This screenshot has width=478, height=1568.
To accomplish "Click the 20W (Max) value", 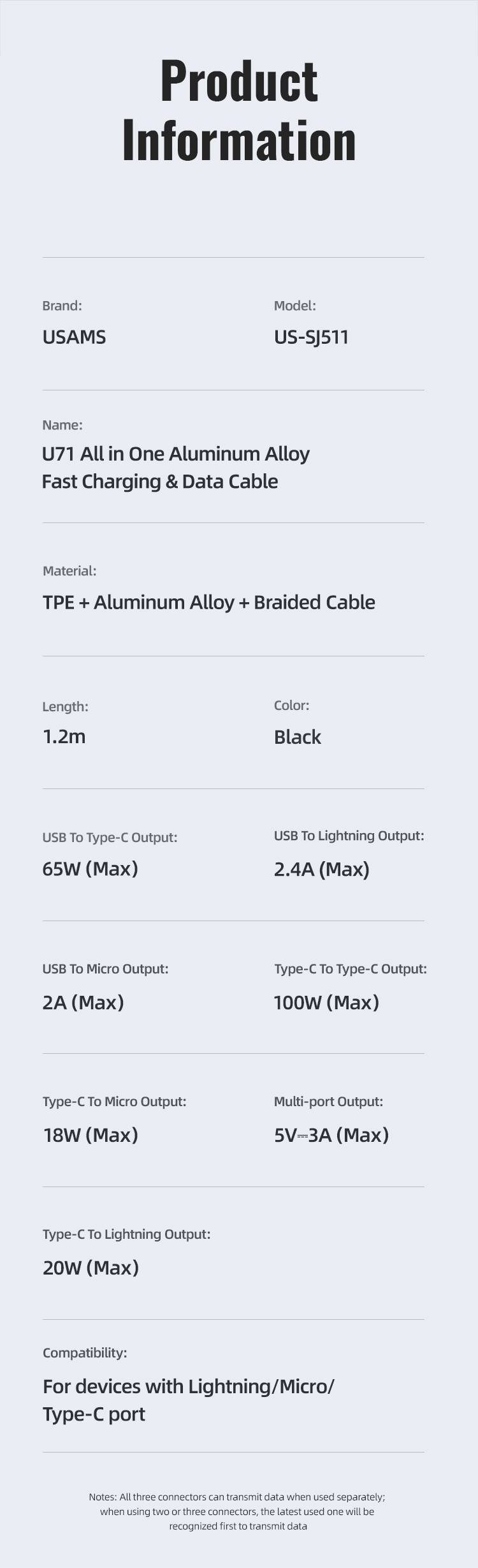I will click(91, 1268).
